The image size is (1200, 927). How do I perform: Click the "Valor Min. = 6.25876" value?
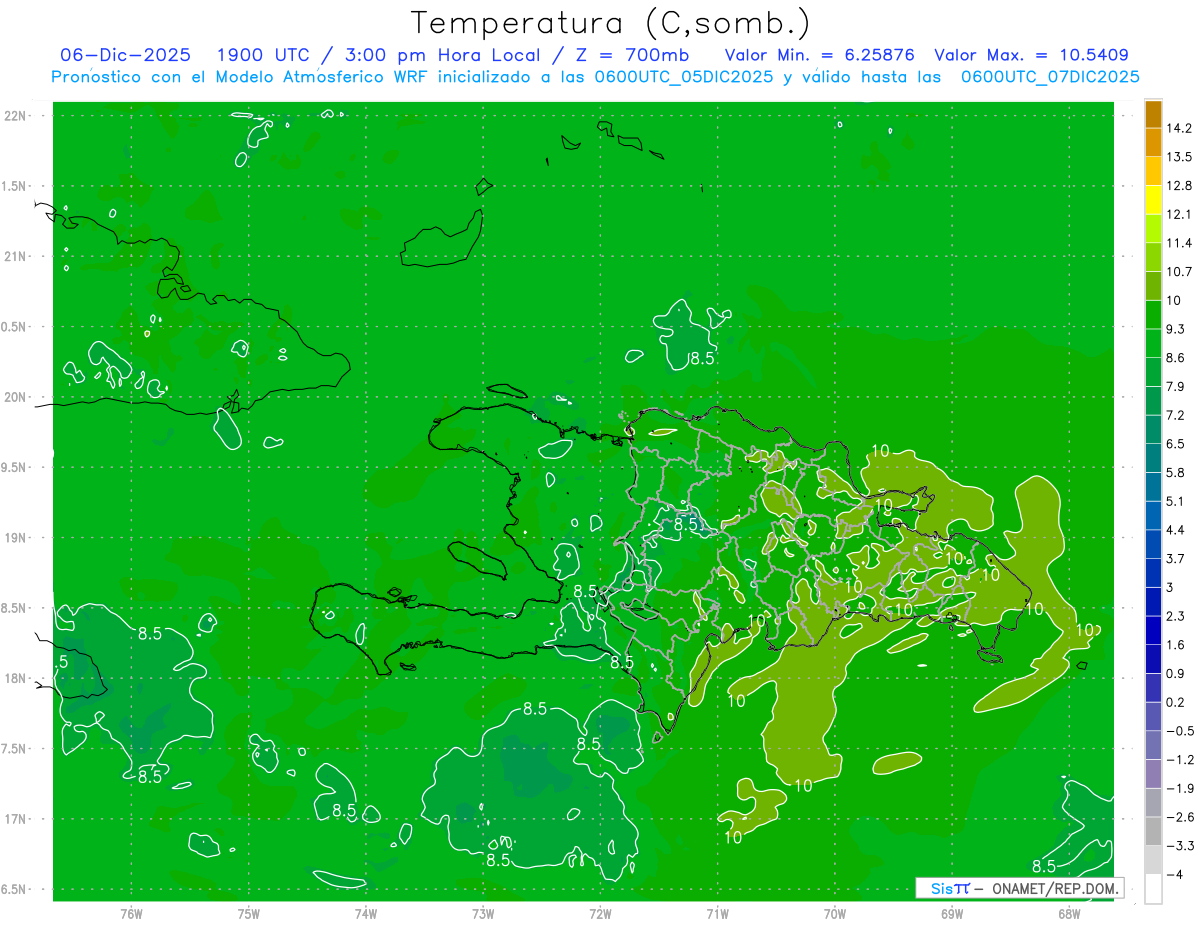819,55
